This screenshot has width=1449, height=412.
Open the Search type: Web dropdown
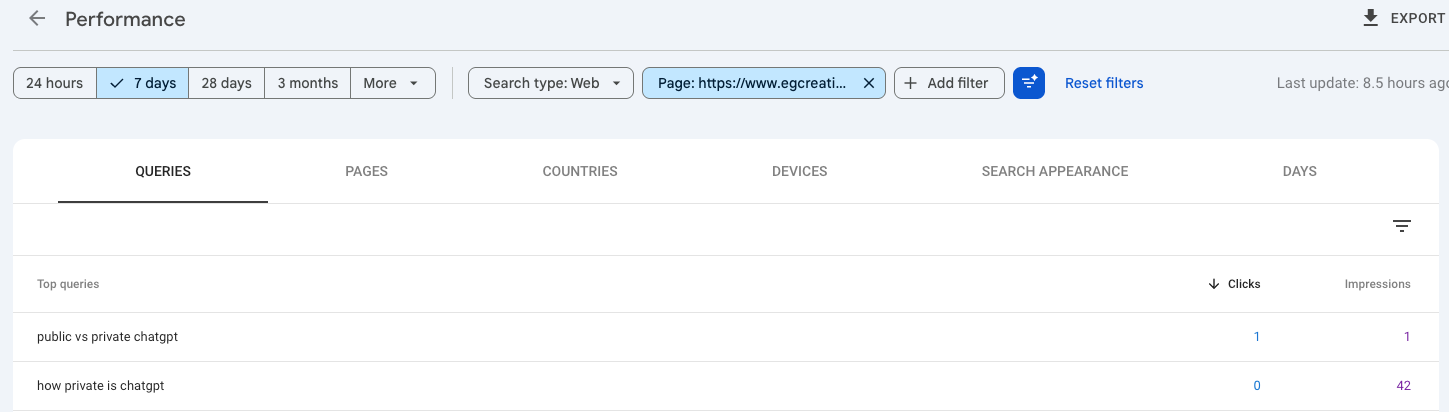coord(551,83)
